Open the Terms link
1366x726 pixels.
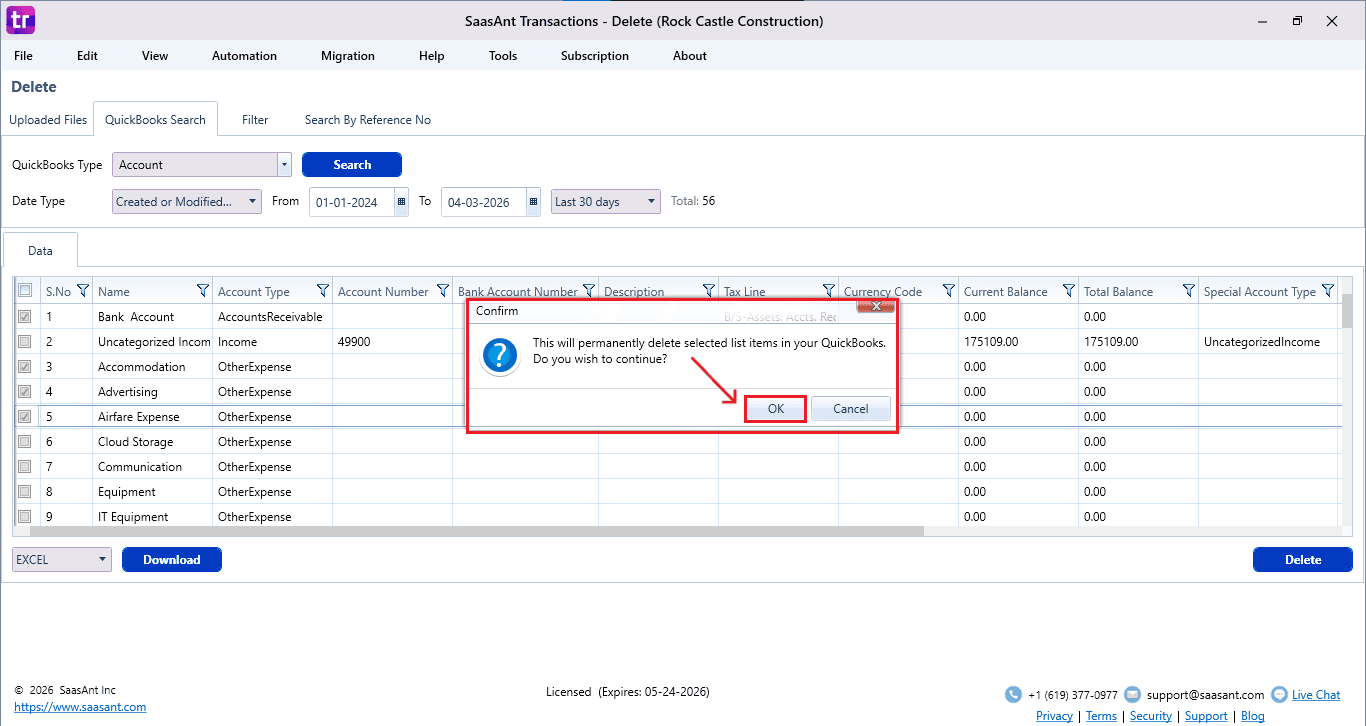1101,716
